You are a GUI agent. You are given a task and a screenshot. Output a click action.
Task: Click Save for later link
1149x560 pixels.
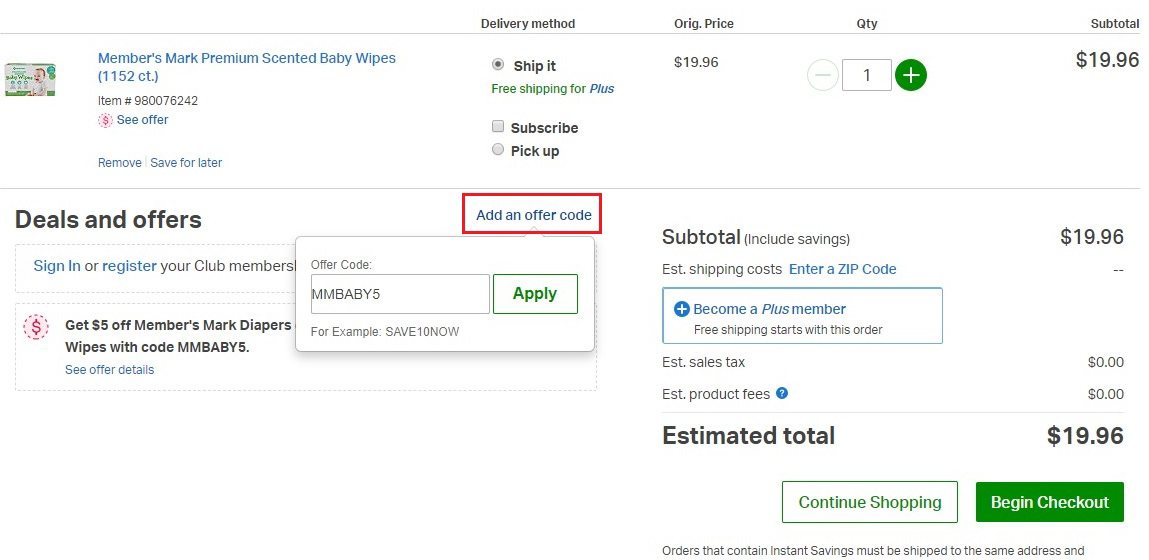click(186, 163)
